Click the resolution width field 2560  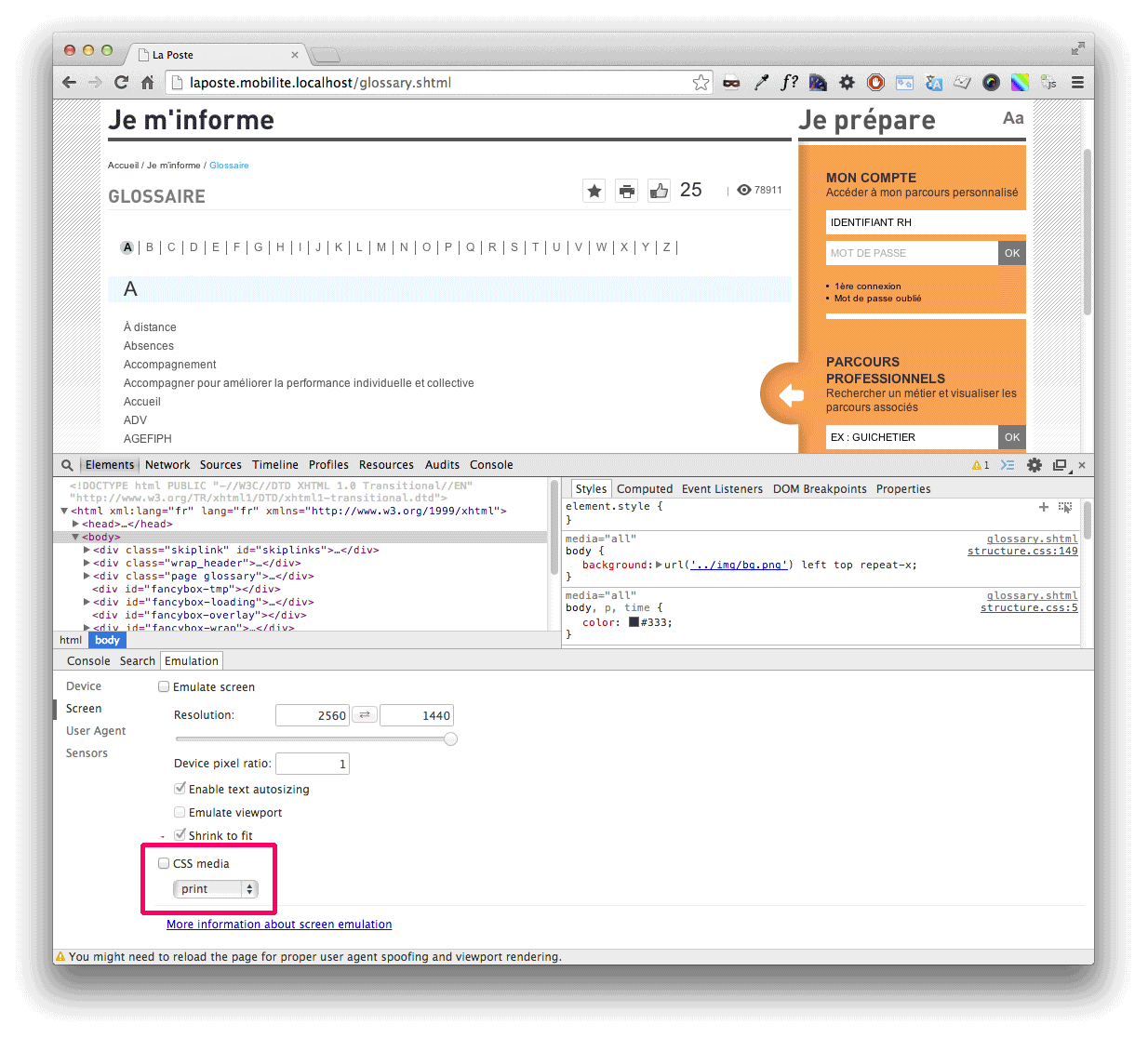[312, 715]
